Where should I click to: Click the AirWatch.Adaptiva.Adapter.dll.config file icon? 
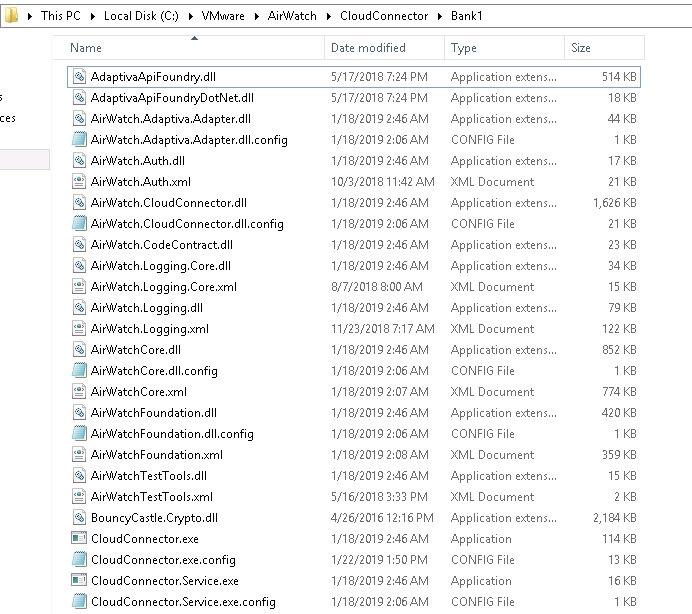pyautogui.click(x=79, y=139)
